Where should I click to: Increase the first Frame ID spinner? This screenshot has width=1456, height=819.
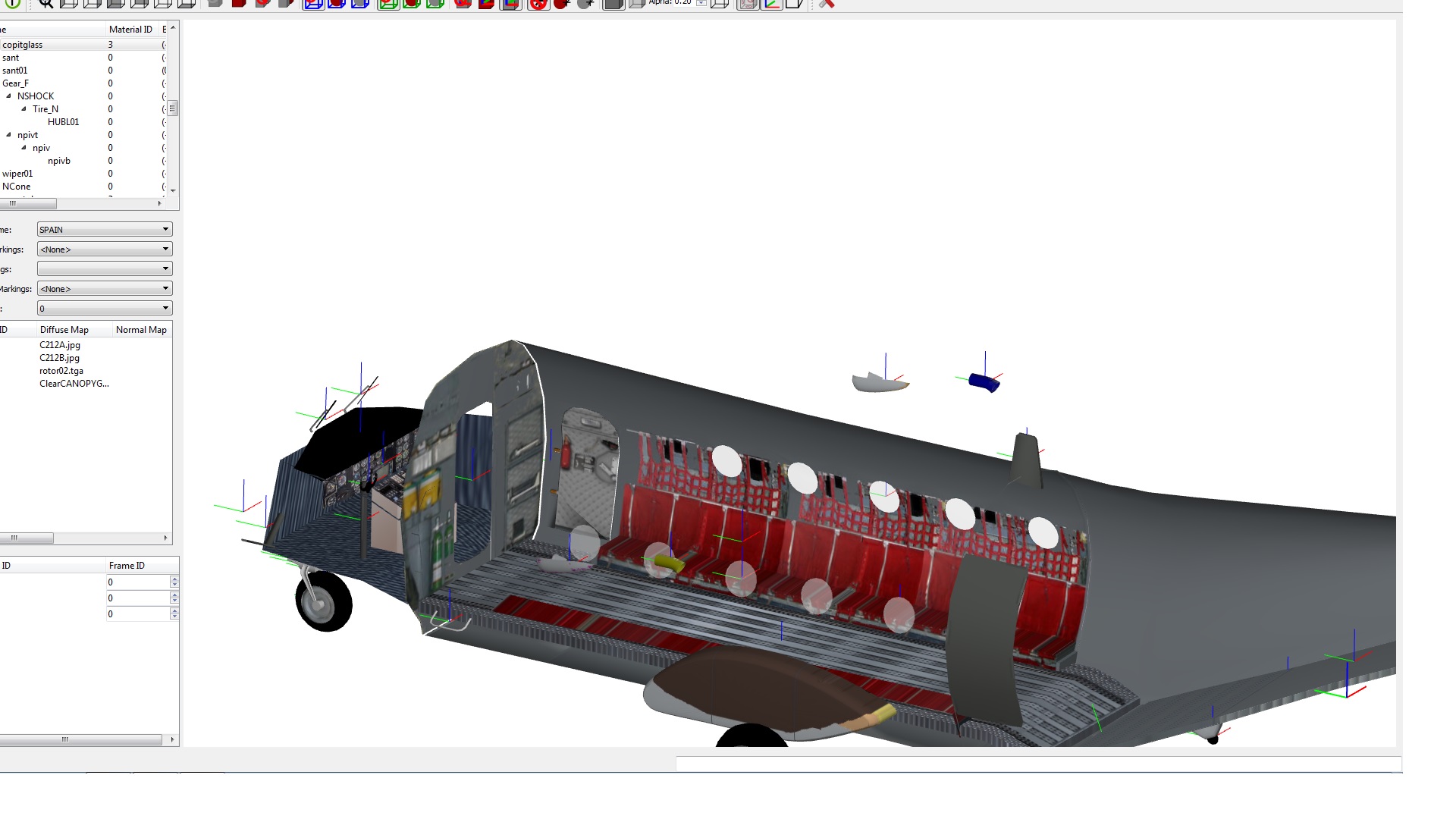pos(174,579)
